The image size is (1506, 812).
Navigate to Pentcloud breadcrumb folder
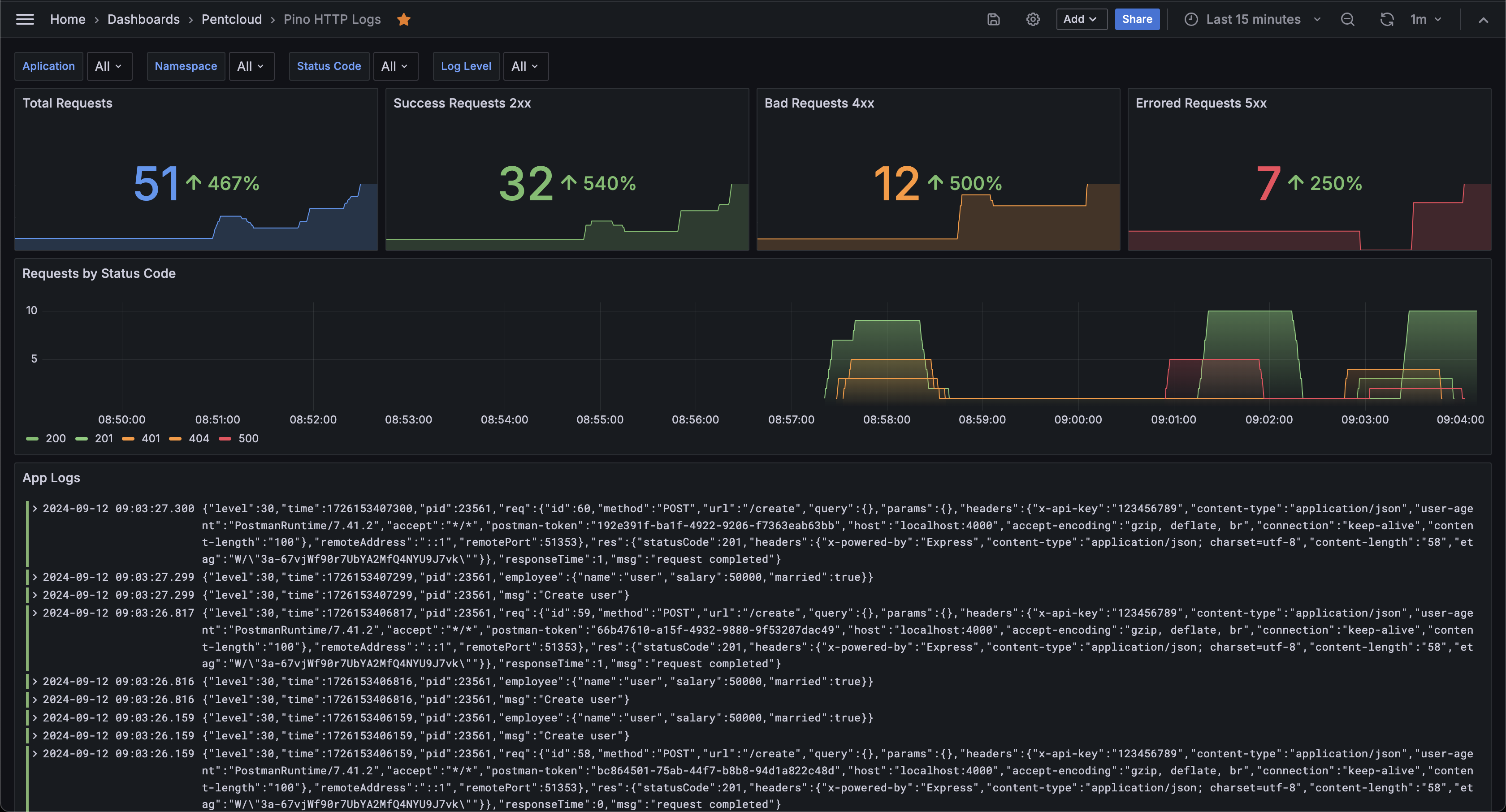(232, 19)
